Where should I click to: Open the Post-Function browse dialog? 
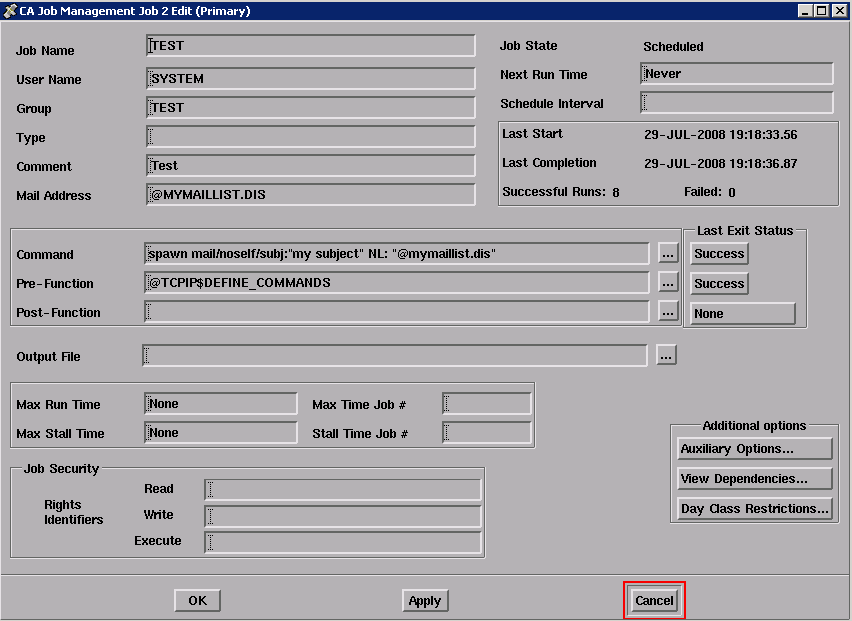[x=667, y=313]
